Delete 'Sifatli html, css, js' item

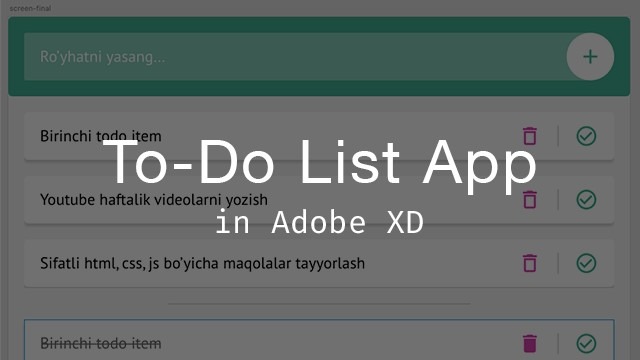point(530,263)
